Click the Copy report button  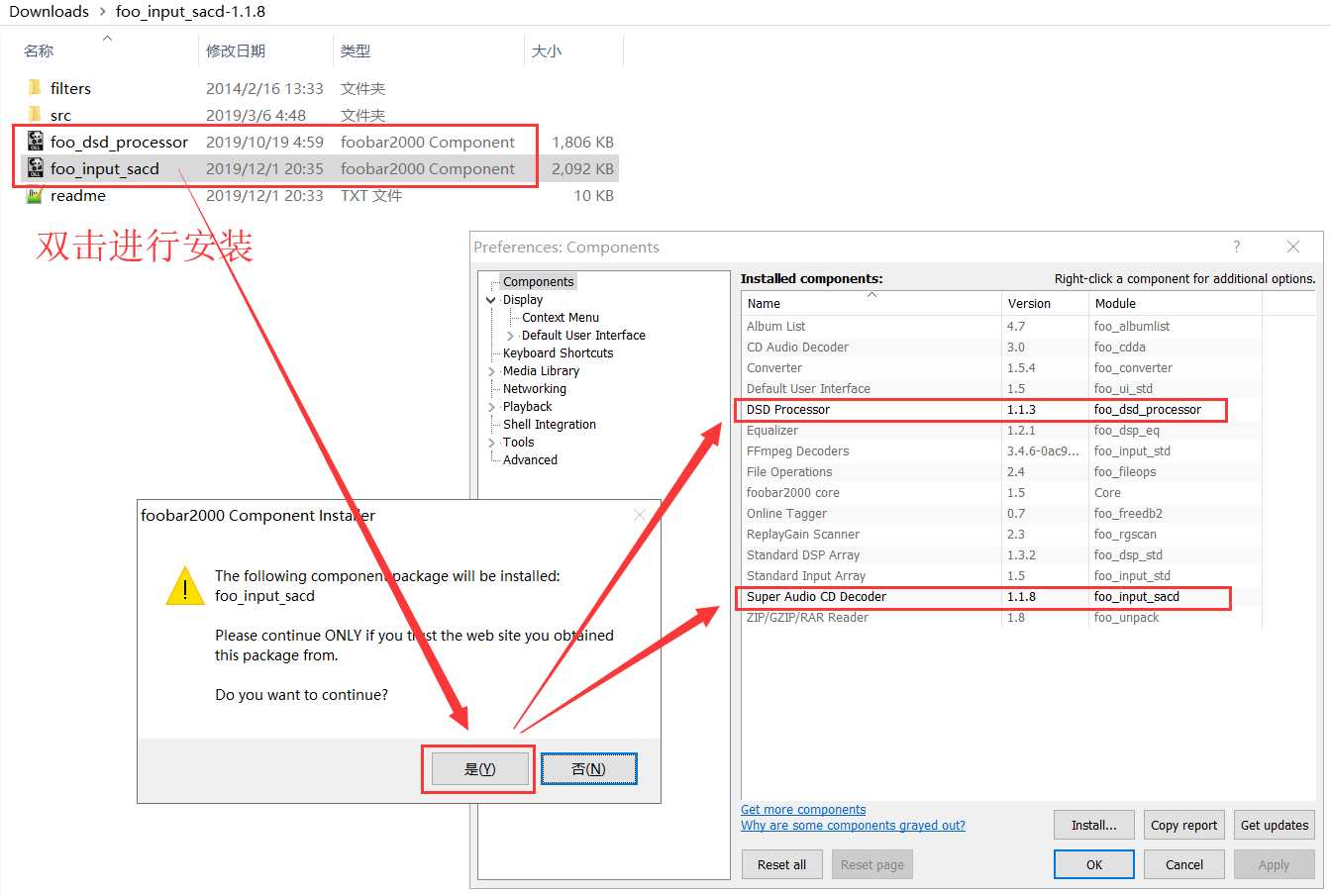pyautogui.click(x=1184, y=825)
